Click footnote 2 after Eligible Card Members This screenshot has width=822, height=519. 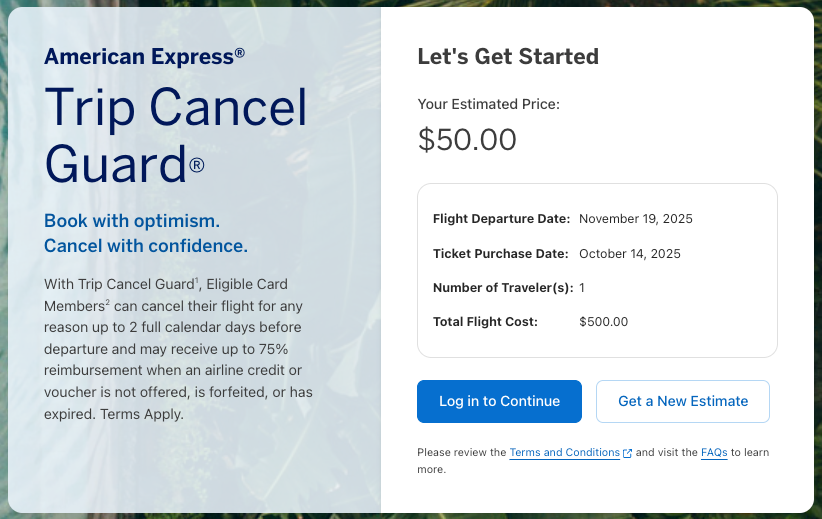(x=107, y=302)
